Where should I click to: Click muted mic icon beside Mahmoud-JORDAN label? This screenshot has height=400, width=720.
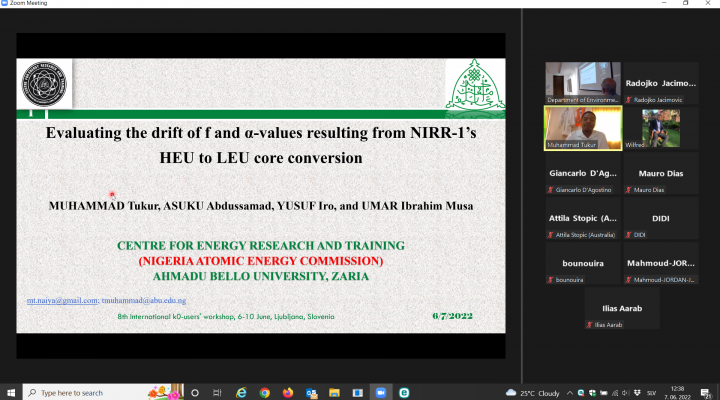629,280
